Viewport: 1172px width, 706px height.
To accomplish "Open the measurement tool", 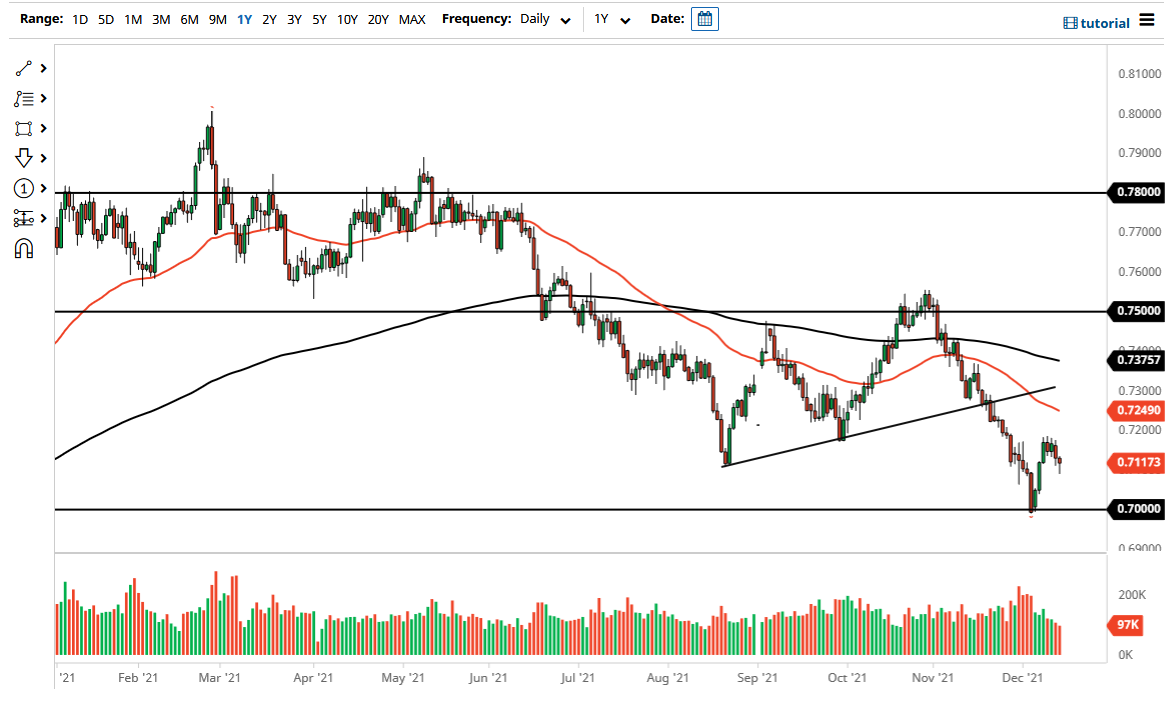I will click(24, 218).
